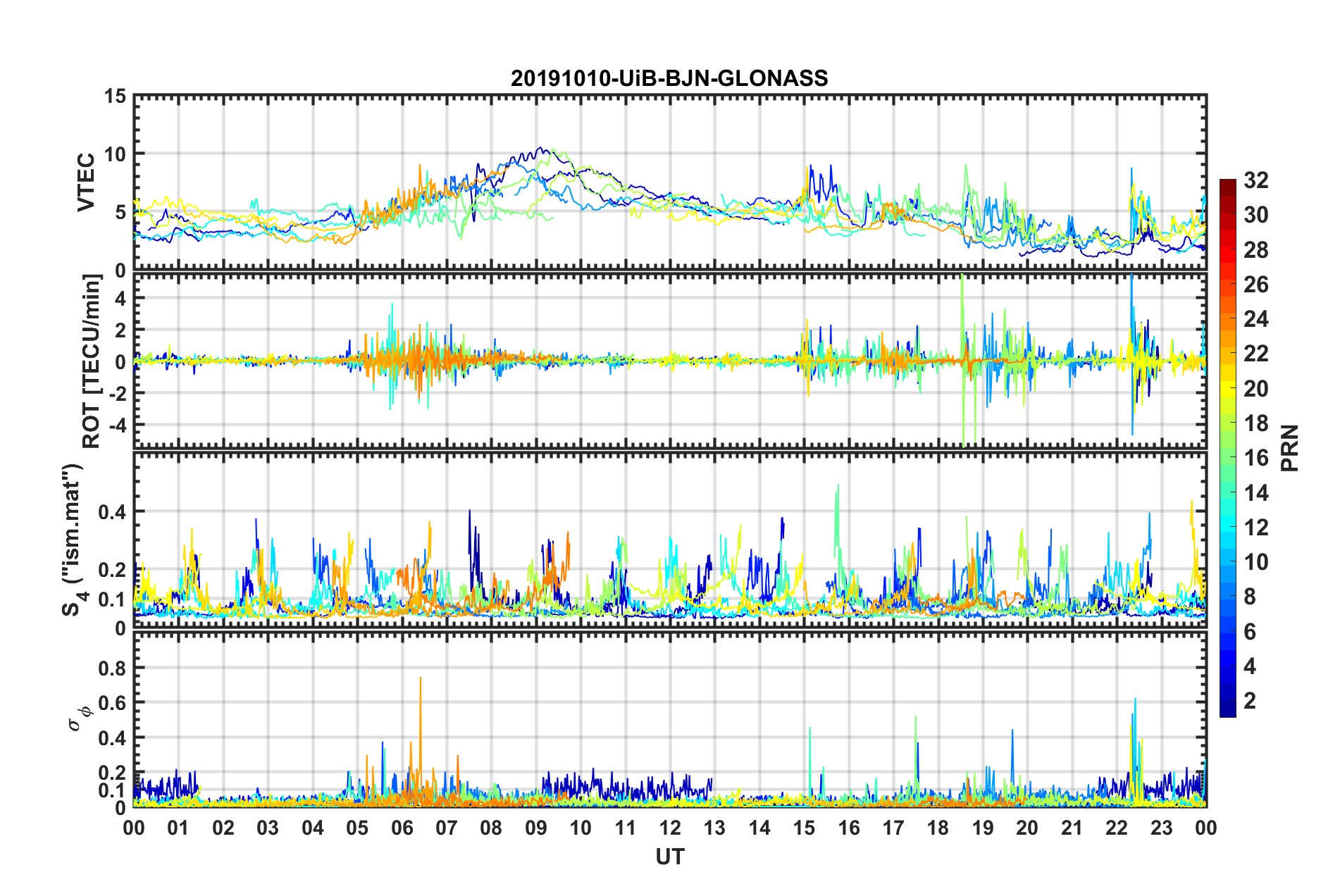Click the PRN colorbar tick label "8"
This screenshot has width=1340, height=896.
(x=1250, y=597)
